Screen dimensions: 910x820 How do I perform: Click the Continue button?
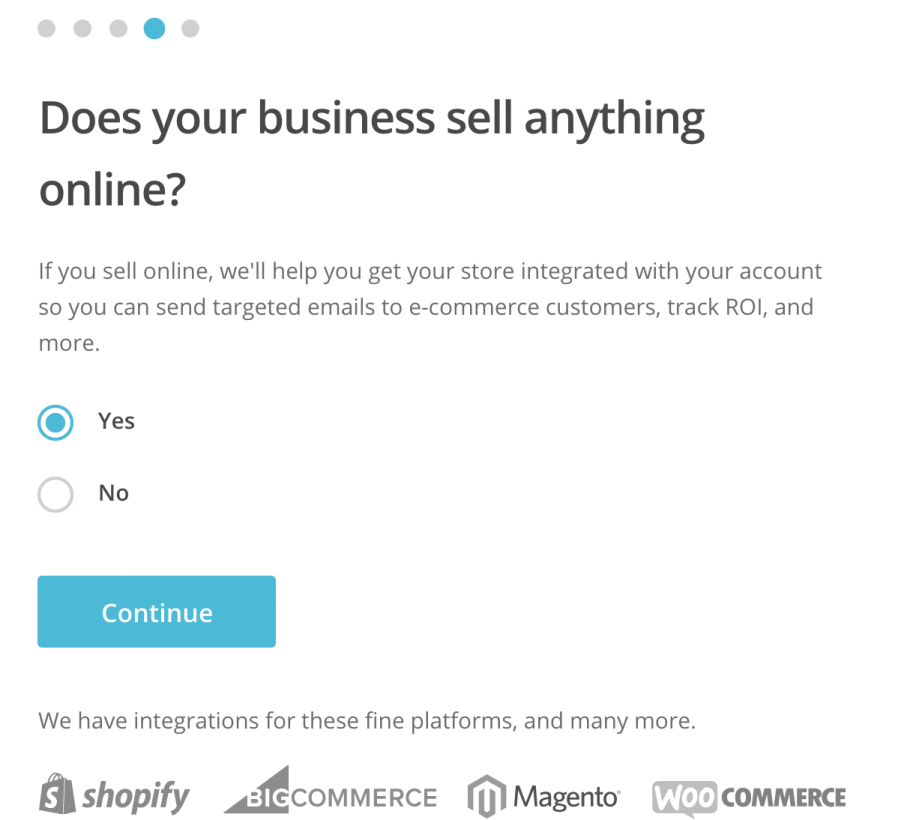click(x=156, y=611)
